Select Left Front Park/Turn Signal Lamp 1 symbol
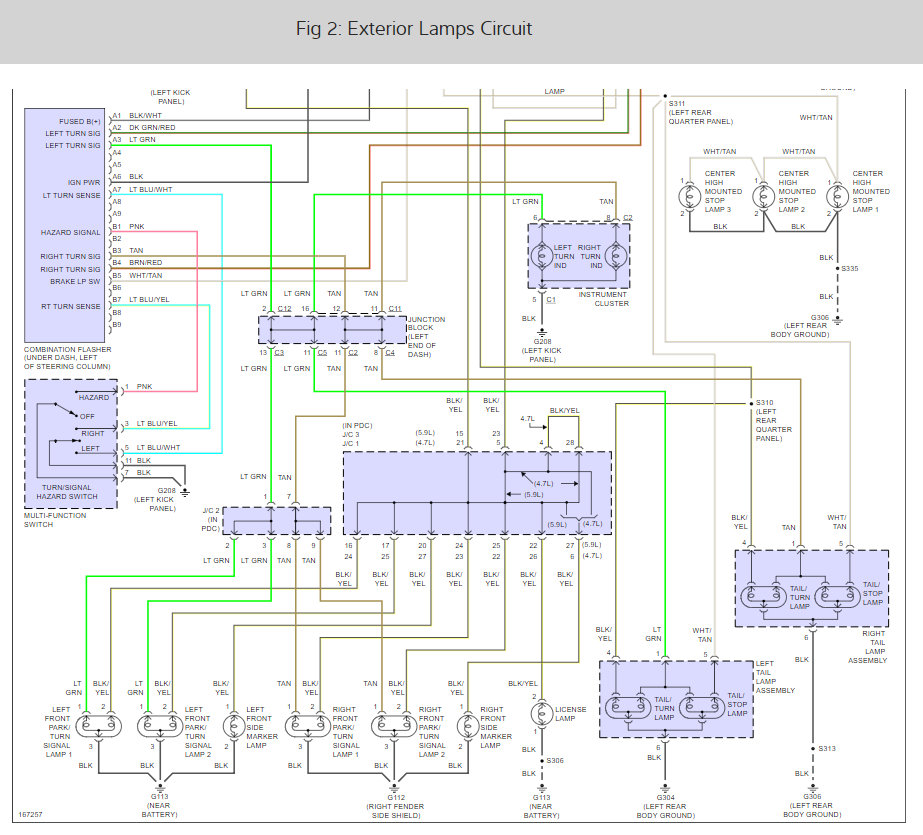The width and height of the screenshot is (923, 835). 98,726
